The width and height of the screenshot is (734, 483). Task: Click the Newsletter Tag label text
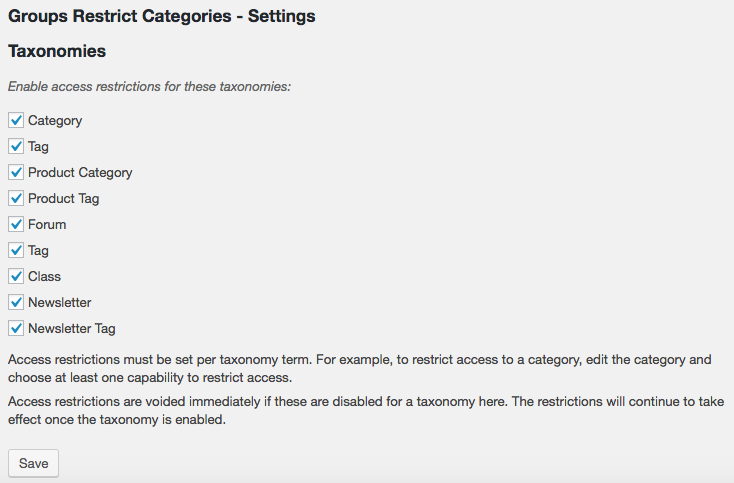[x=72, y=329]
